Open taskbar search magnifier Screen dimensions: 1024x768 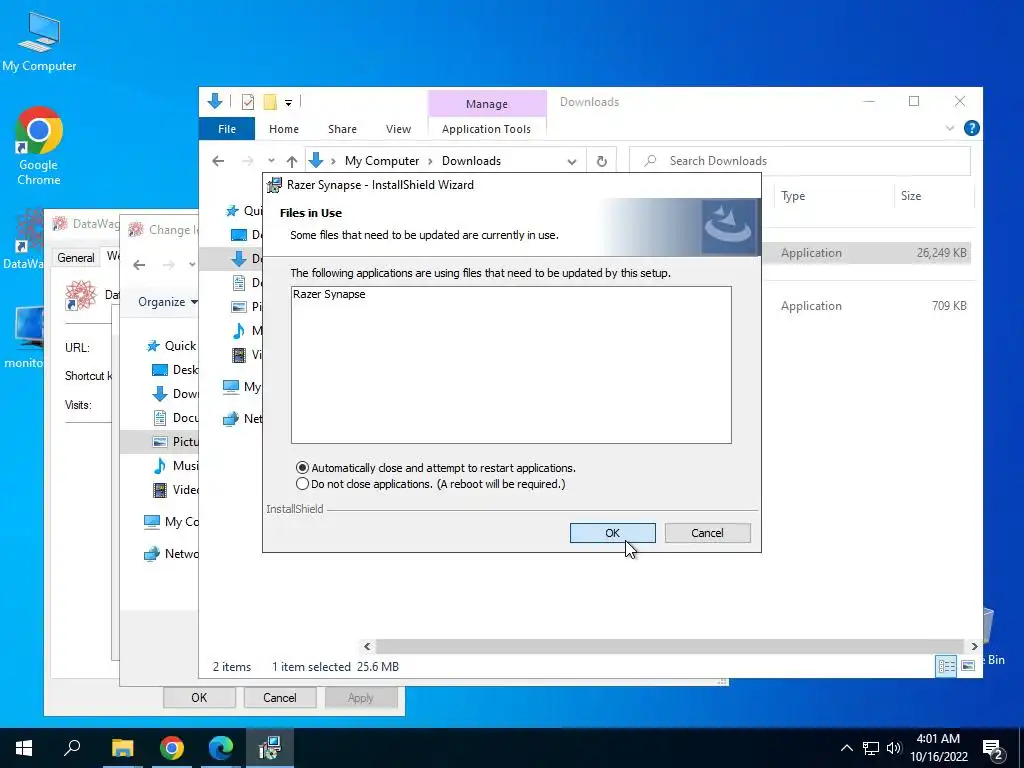pyautogui.click(x=72, y=748)
